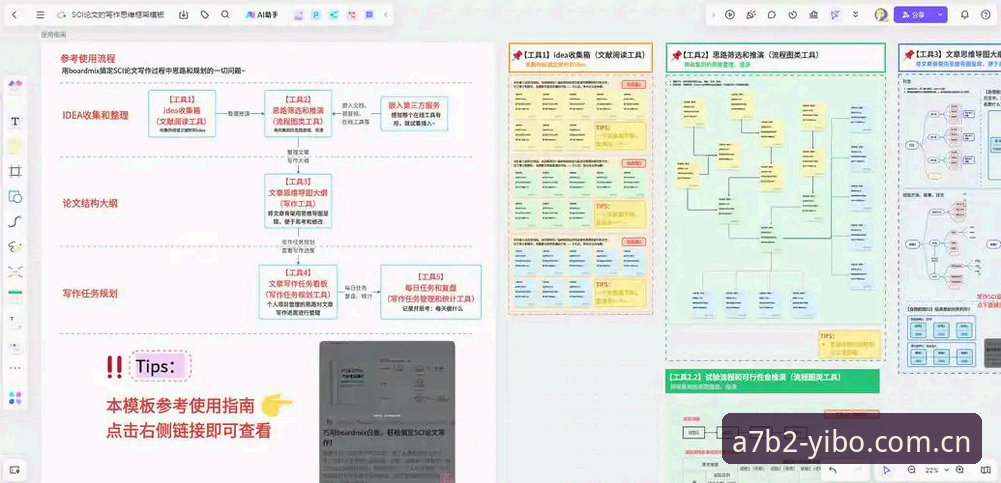
Task: Start presentation with the play icon
Action: pyautogui.click(x=730, y=15)
